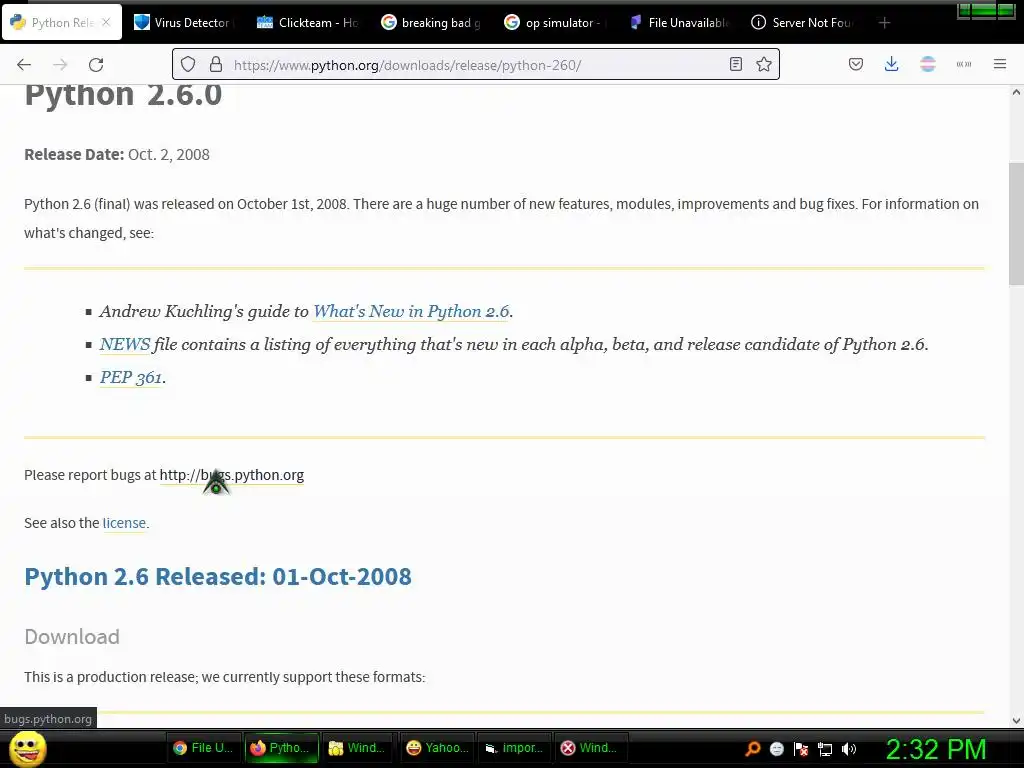Select the Pytho... Firefox taskbar button
This screenshot has height=768, width=1024.
click(x=281, y=748)
